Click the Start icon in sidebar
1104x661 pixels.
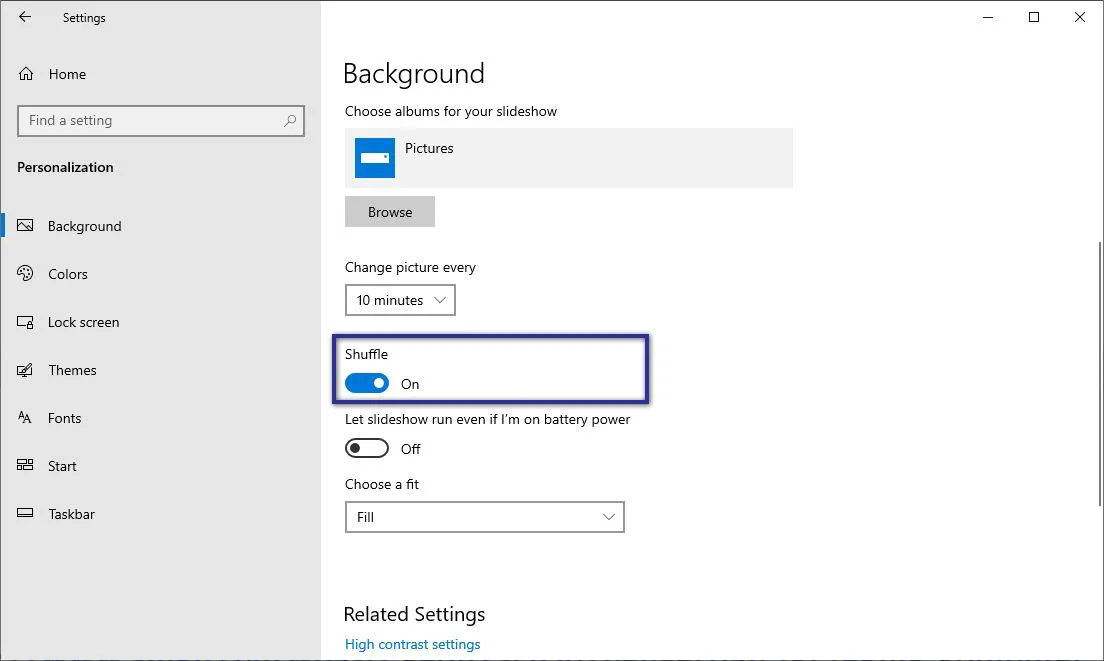pyautogui.click(x=26, y=466)
